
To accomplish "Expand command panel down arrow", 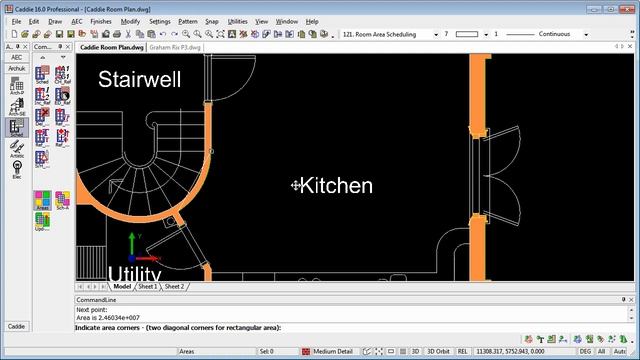I will [x=63, y=57].
